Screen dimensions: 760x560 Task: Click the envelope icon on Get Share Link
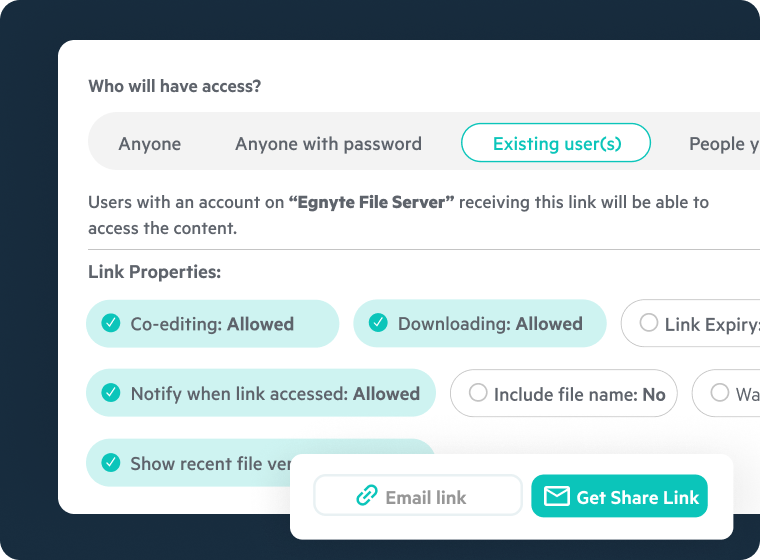pyautogui.click(x=557, y=496)
